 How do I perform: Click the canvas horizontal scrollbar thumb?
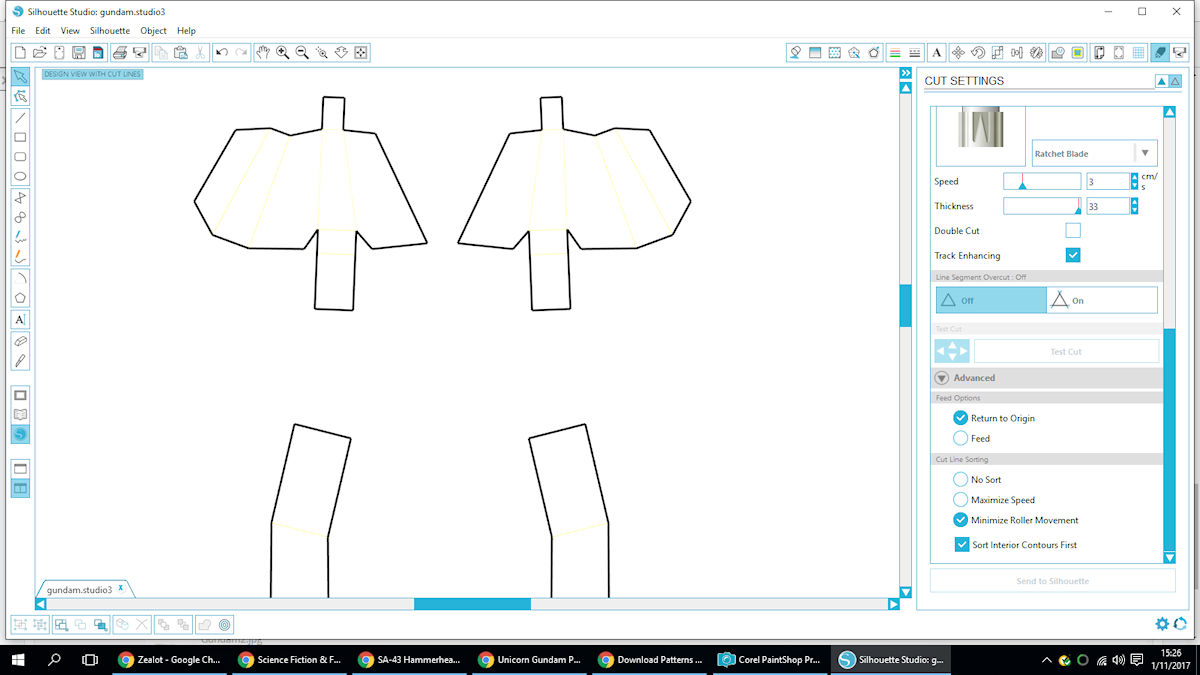pos(472,604)
